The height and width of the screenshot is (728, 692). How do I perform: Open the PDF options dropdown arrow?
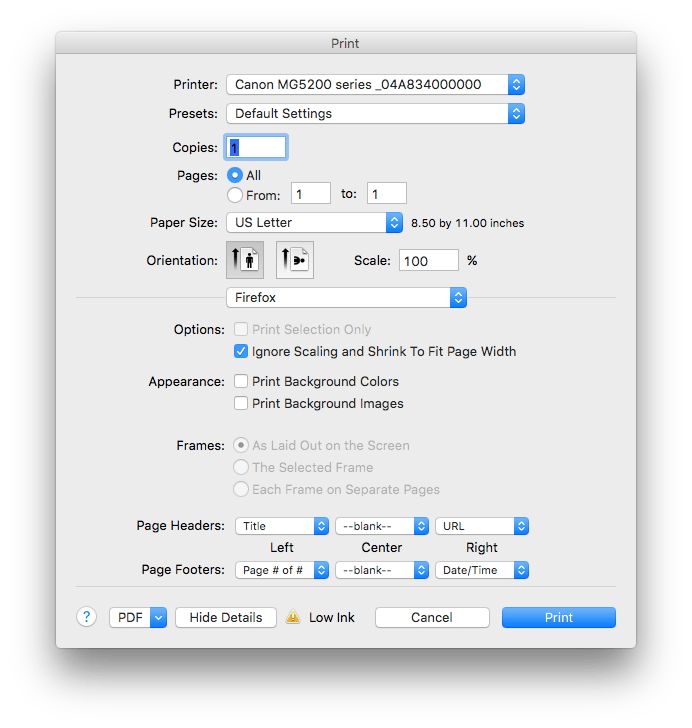click(158, 618)
